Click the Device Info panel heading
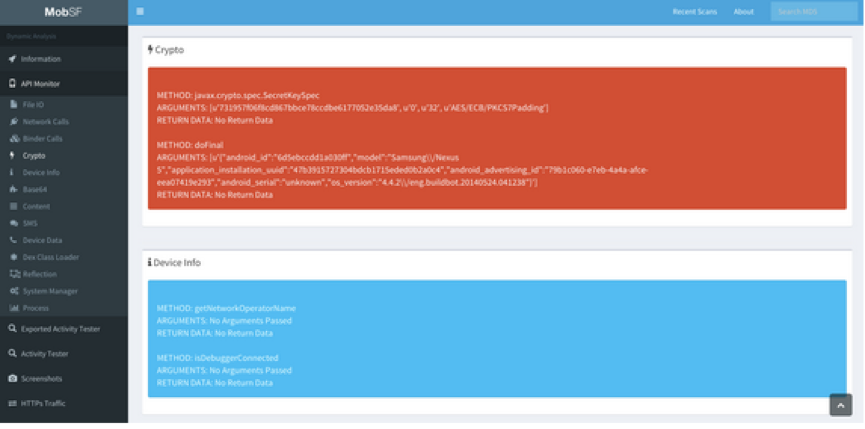The width and height of the screenshot is (865, 429). pyautogui.click(x=174, y=263)
